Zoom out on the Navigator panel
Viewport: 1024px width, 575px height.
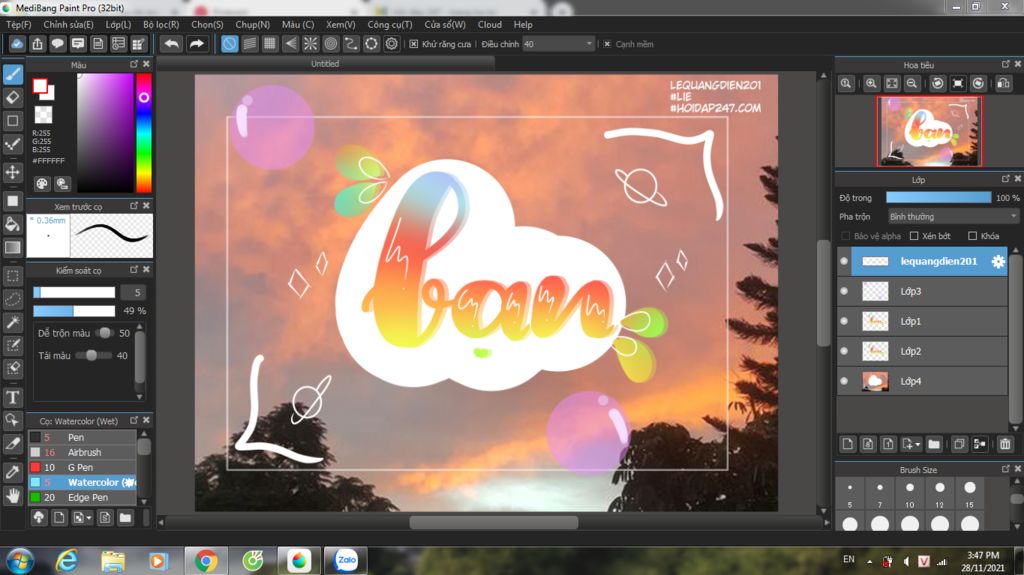tap(912, 84)
